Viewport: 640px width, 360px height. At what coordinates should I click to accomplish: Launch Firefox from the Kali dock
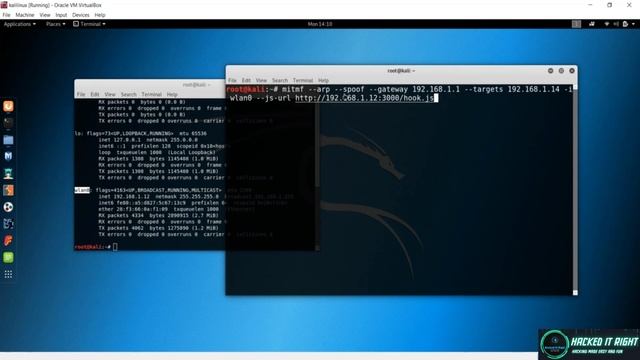(8, 106)
